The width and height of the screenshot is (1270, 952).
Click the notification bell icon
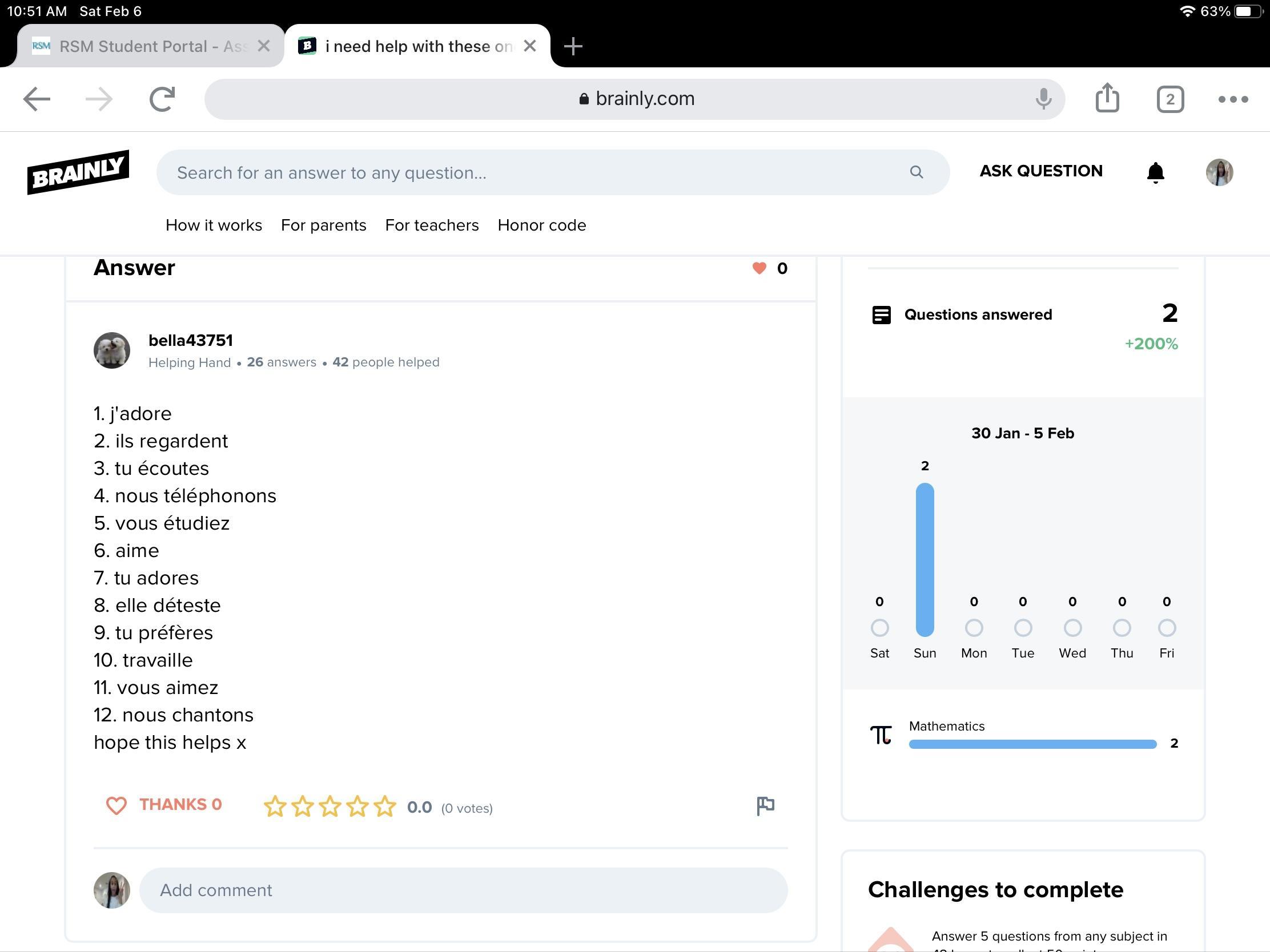coord(1155,172)
